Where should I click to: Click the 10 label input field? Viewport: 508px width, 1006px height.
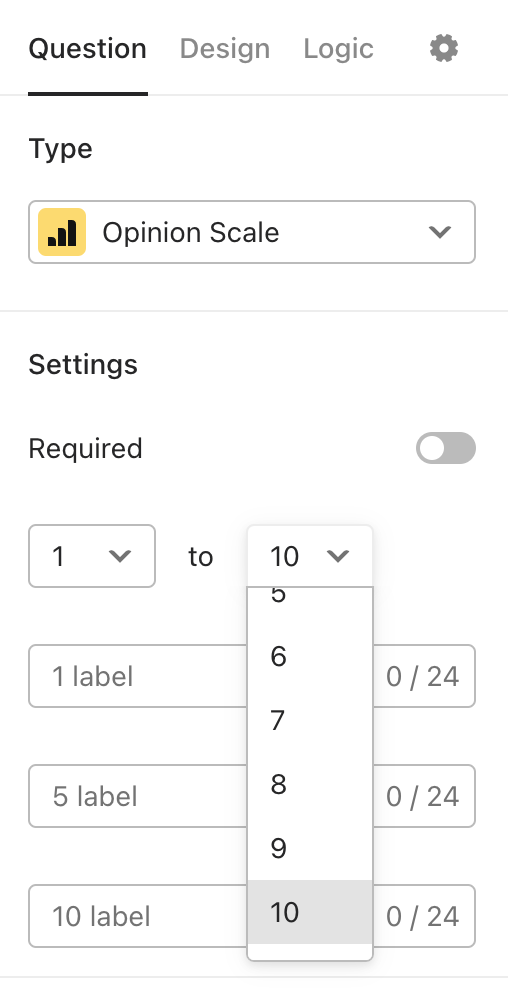[138, 916]
